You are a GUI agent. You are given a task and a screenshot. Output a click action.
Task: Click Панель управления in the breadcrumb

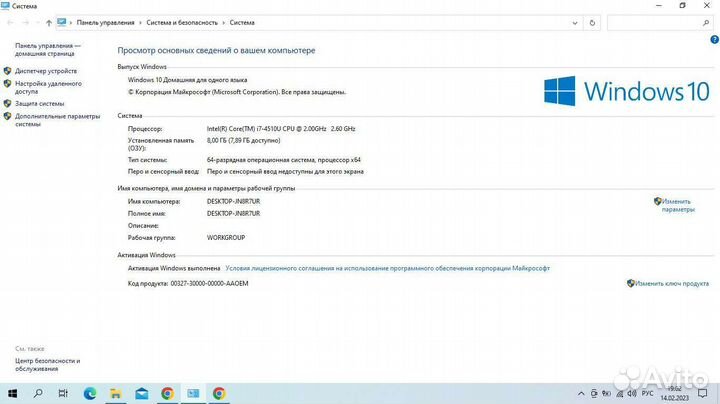click(106, 22)
